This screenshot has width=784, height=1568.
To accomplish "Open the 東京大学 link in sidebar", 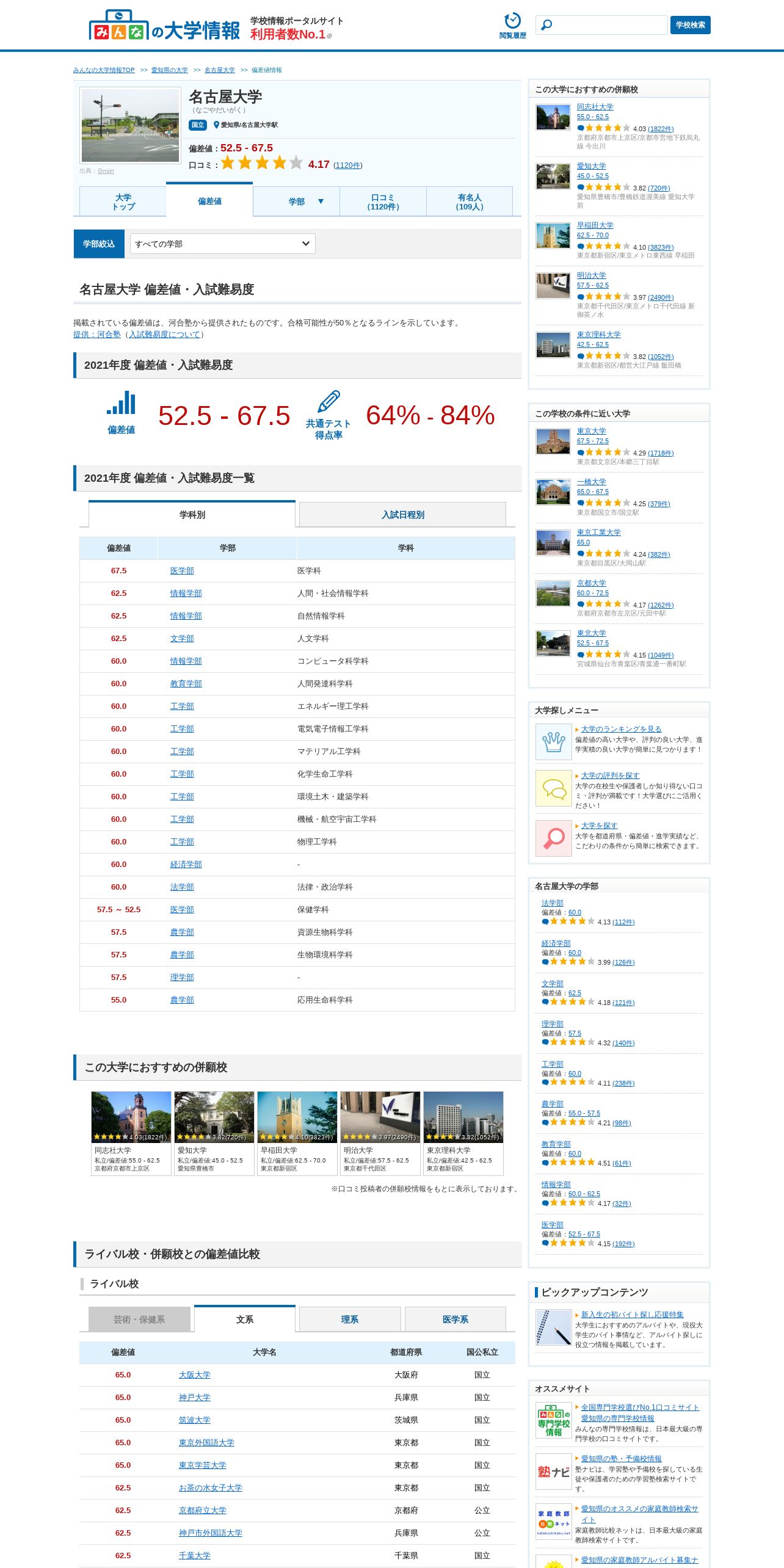I will 592,431.
